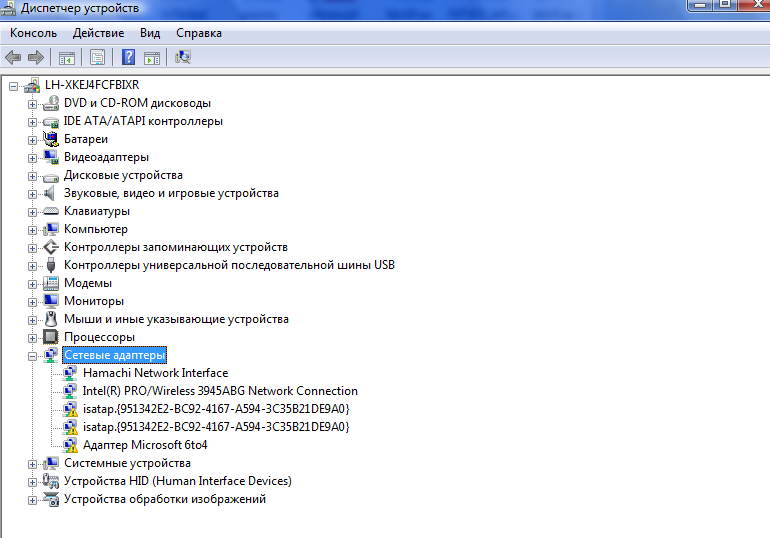Click the Forward arrow toolbar icon
The width and height of the screenshot is (770, 538).
pos(36,57)
